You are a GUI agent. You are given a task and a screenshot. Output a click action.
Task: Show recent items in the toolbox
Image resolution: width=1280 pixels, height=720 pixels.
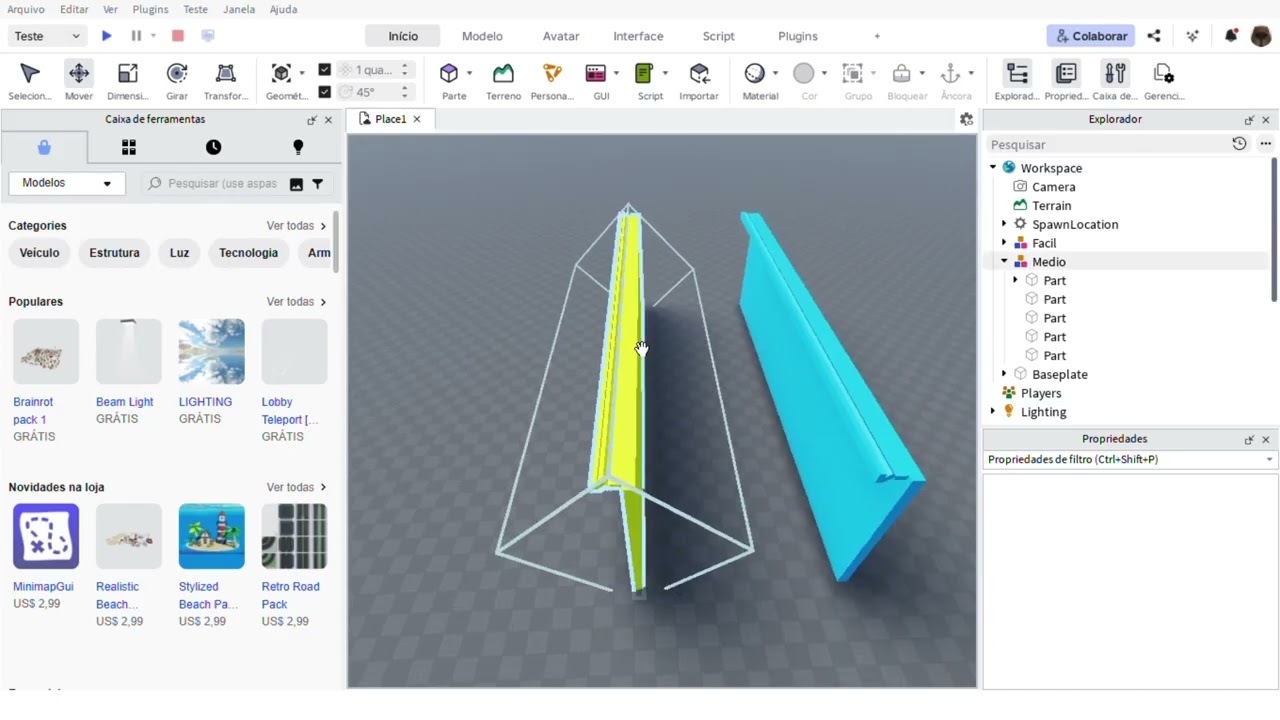point(213,147)
